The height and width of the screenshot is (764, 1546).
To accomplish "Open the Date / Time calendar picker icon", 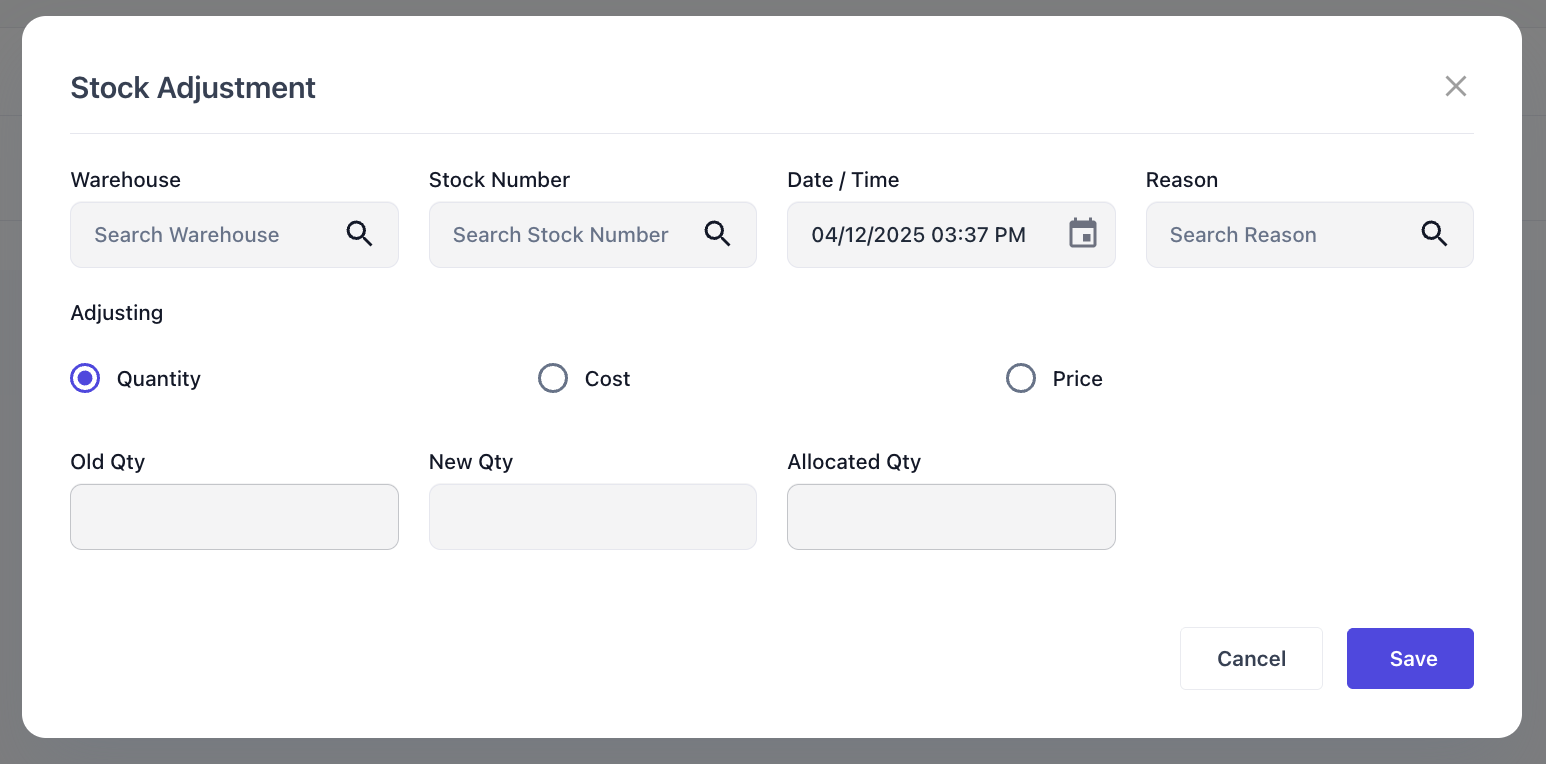I will [x=1083, y=234].
